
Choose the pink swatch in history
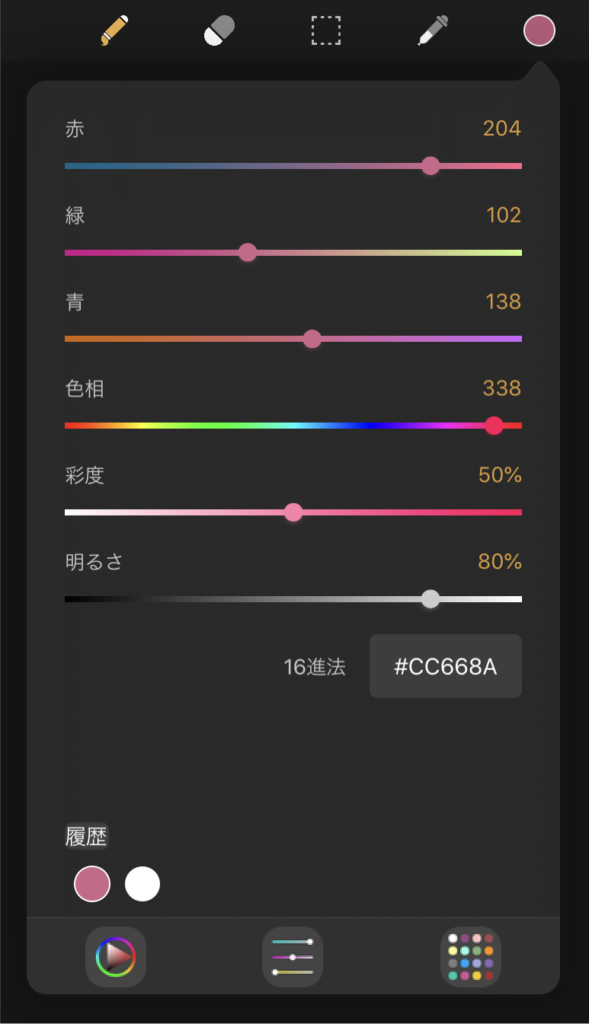click(x=92, y=884)
